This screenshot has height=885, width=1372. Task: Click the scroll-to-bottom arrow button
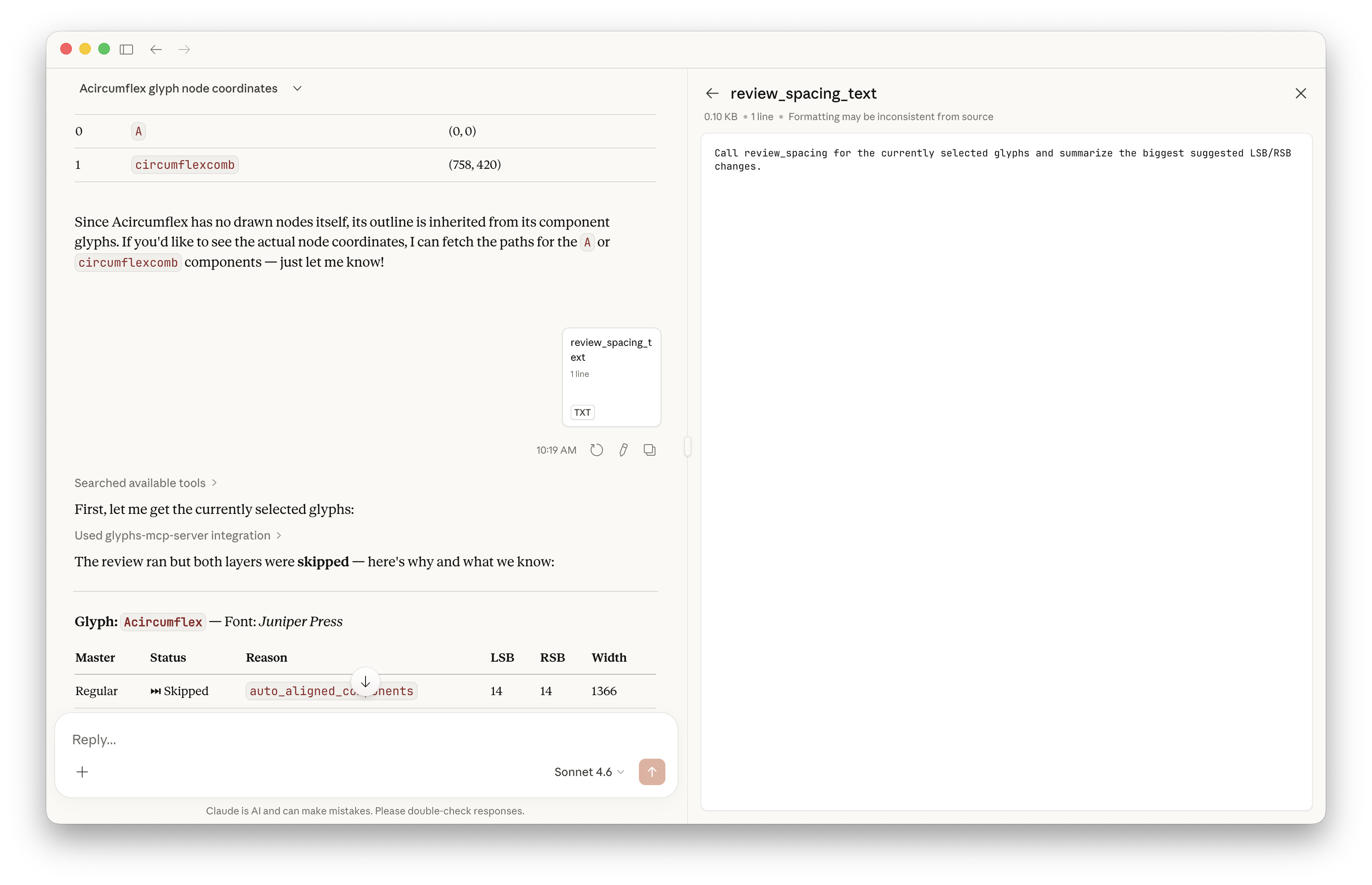365,681
